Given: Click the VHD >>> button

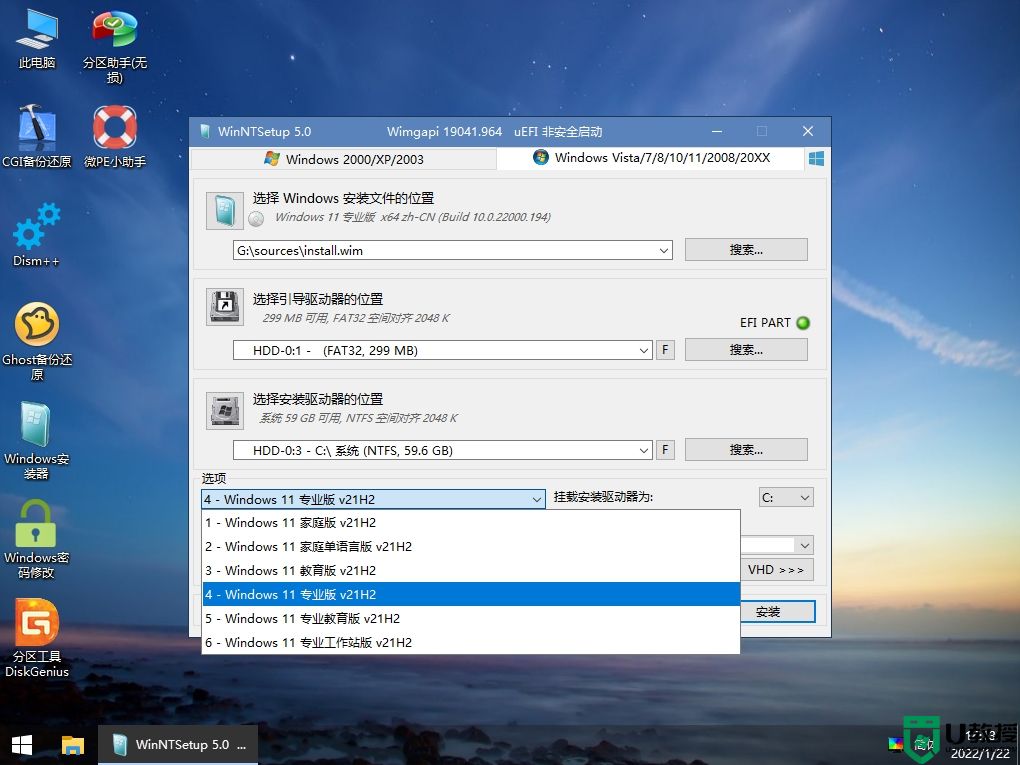Looking at the screenshot, I should click(777, 569).
